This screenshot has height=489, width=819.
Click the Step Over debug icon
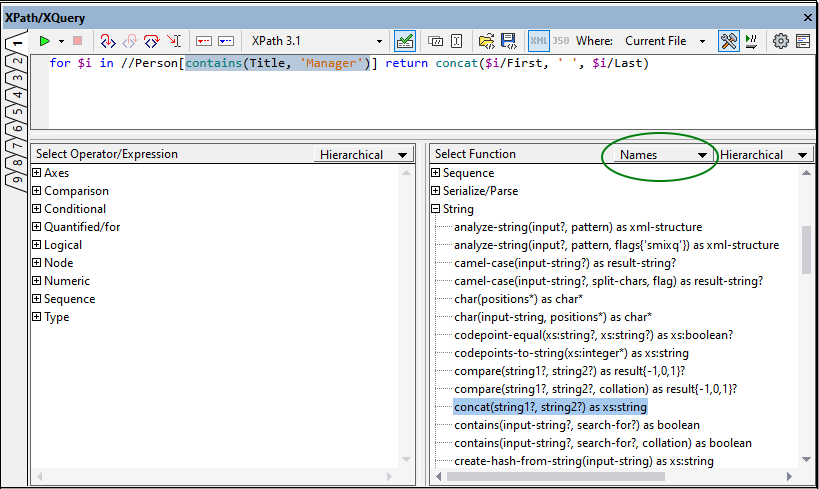point(152,41)
